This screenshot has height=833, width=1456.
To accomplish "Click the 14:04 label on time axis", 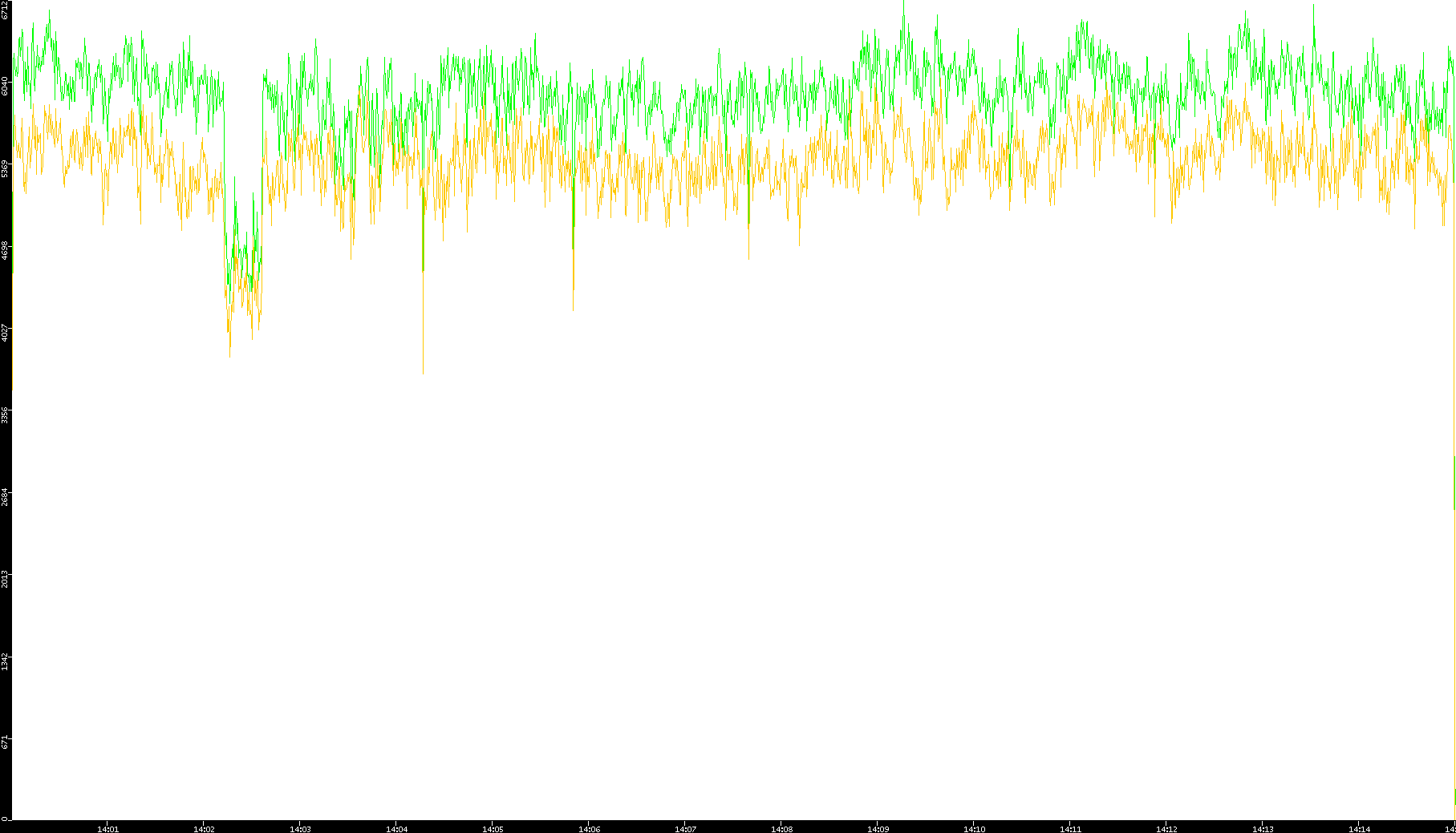I will (396, 828).
